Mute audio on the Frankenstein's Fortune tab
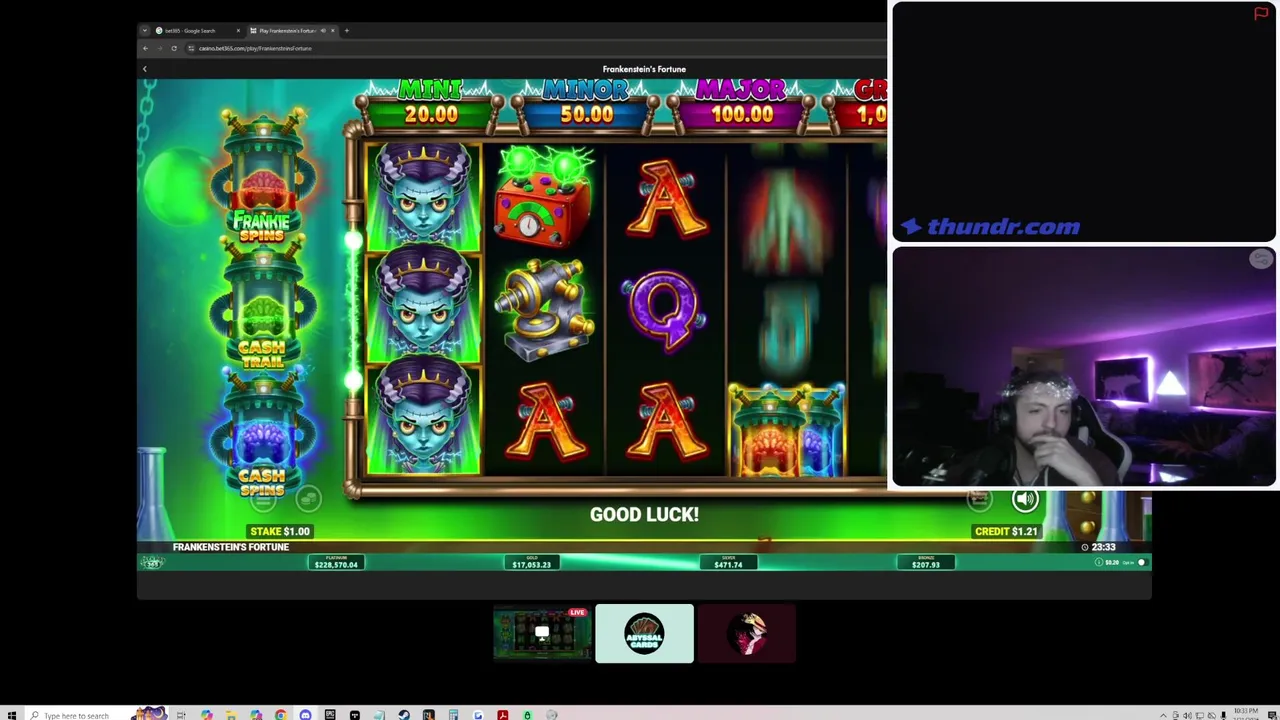1280x720 pixels. [323, 30]
